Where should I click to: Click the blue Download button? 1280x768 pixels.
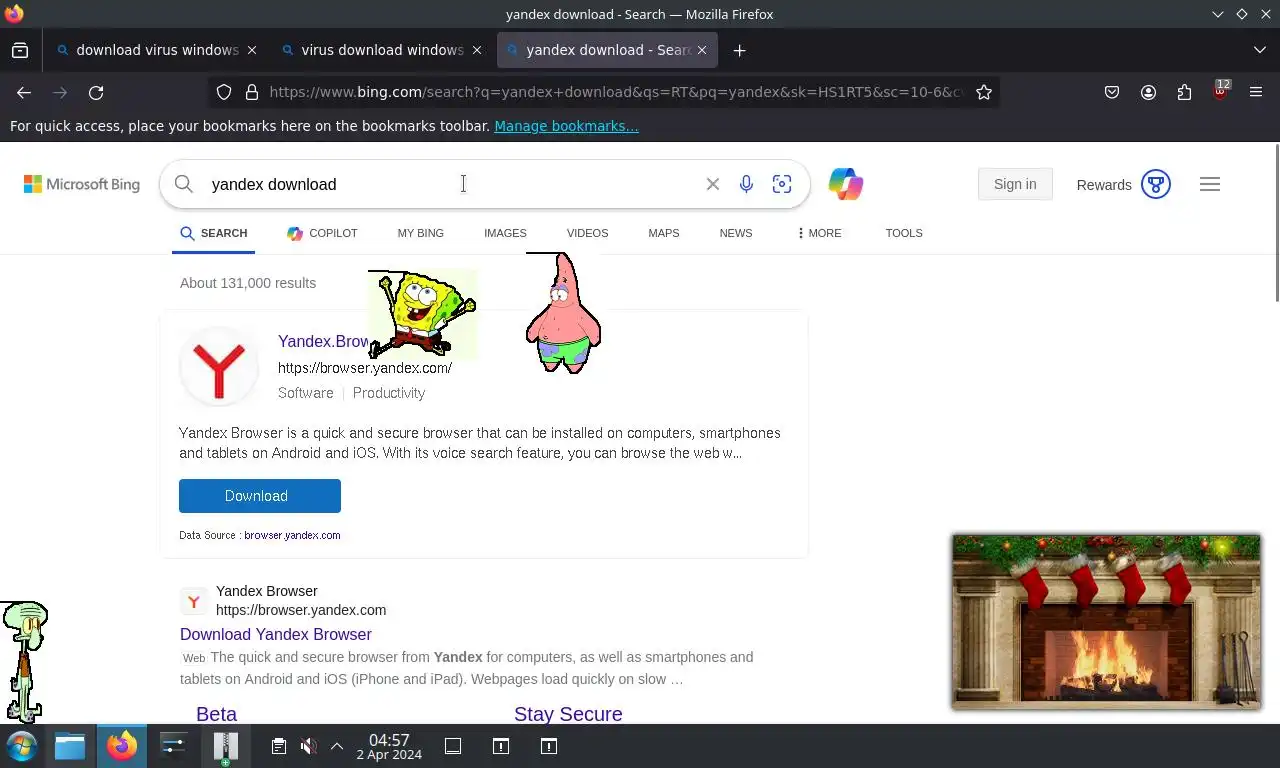pyautogui.click(x=260, y=496)
